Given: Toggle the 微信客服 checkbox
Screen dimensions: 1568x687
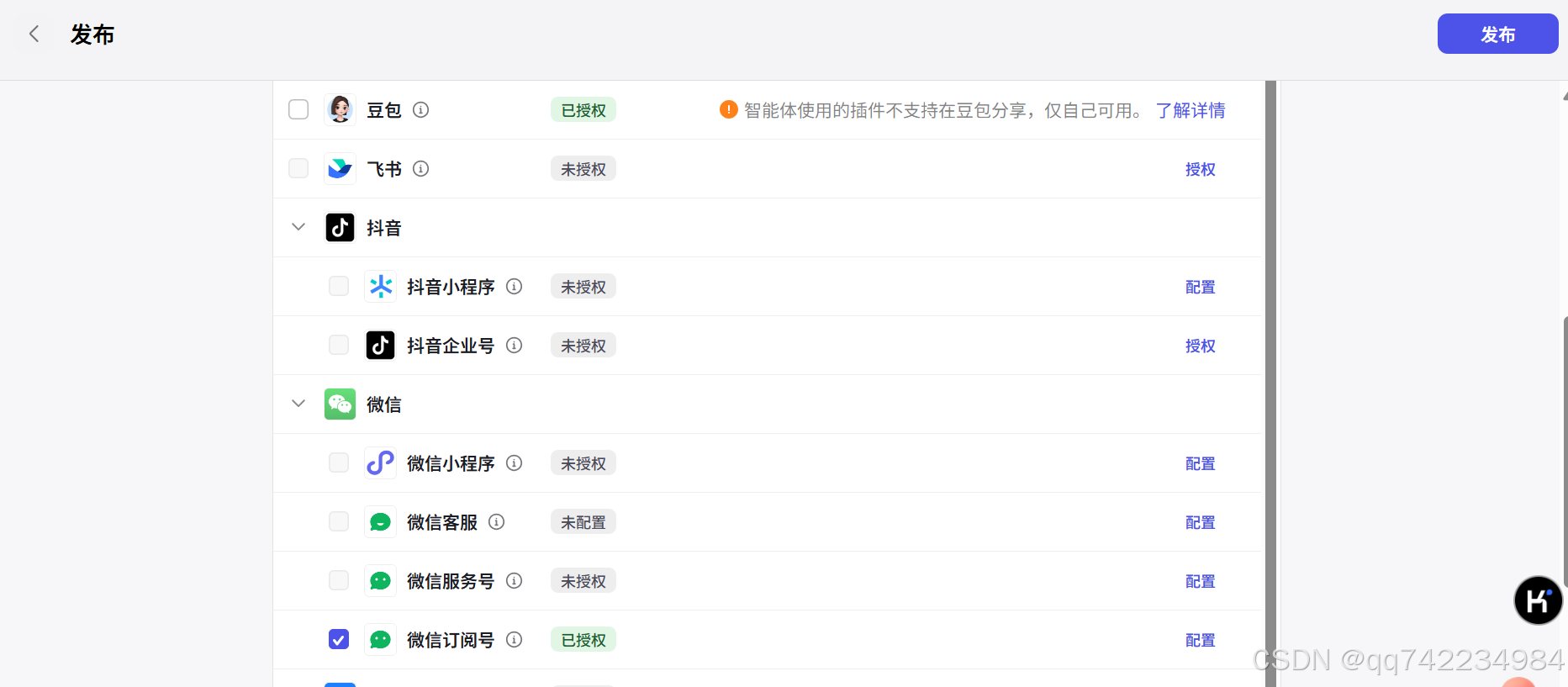Looking at the screenshot, I should (x=339, y=522).
